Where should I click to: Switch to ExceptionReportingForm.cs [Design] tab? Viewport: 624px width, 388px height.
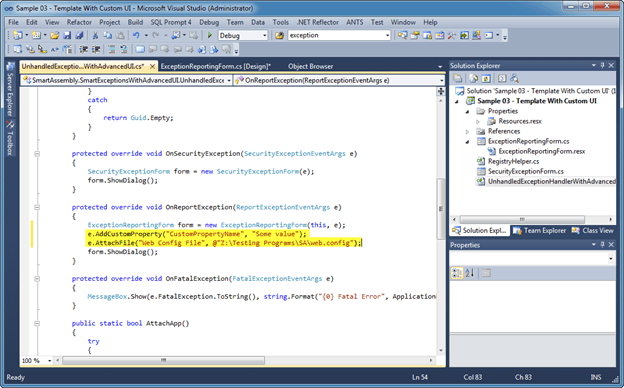pos(216,66)
